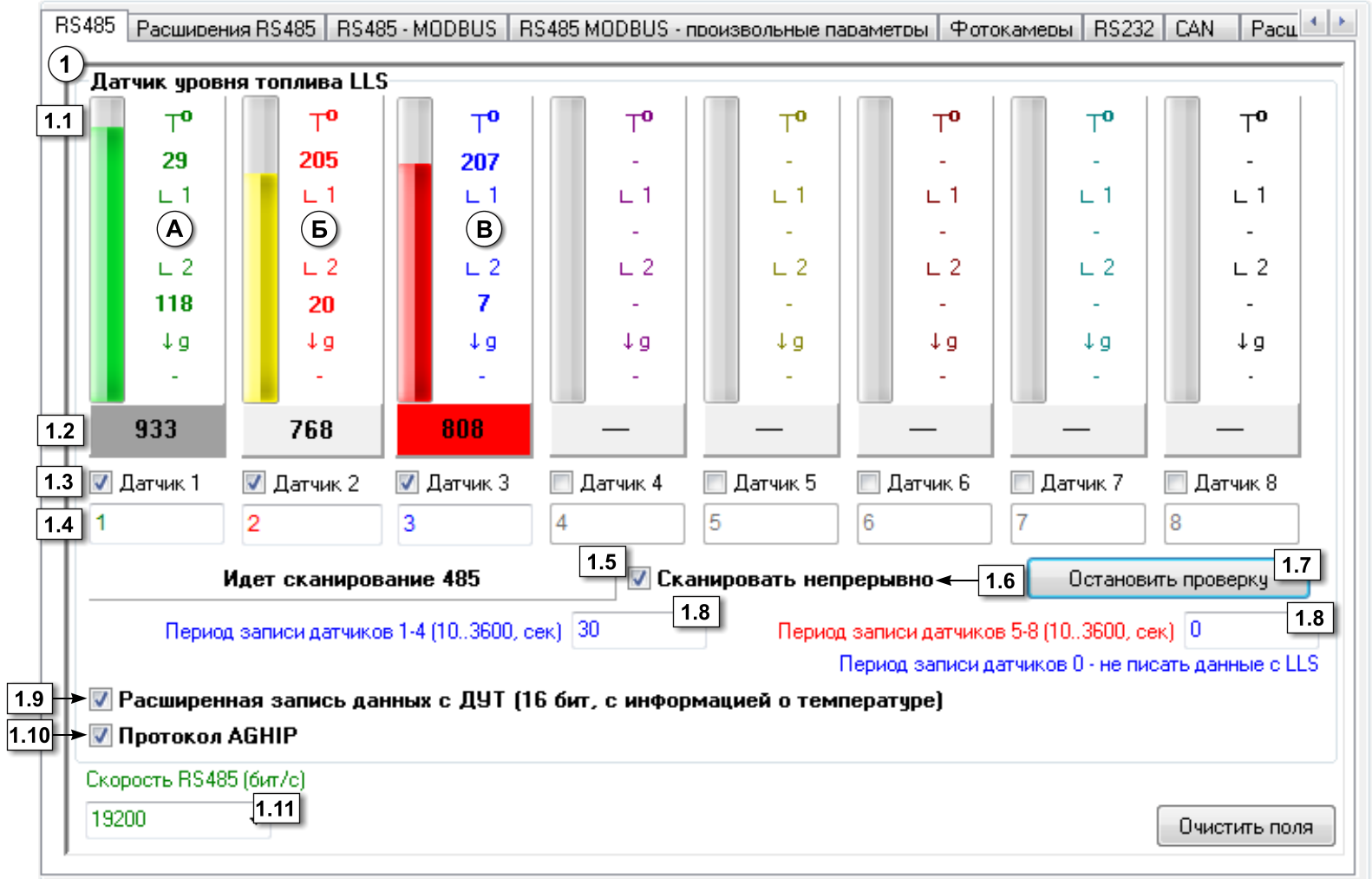Click teal temperature icon of sensor 7

tap(1099, 121)
